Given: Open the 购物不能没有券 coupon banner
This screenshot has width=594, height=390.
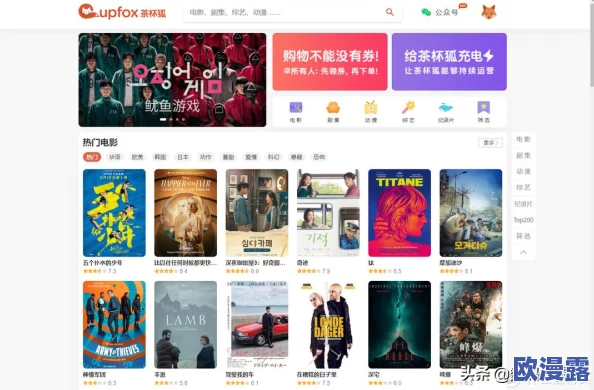Looking at the screenshot, I should [330, 61].
